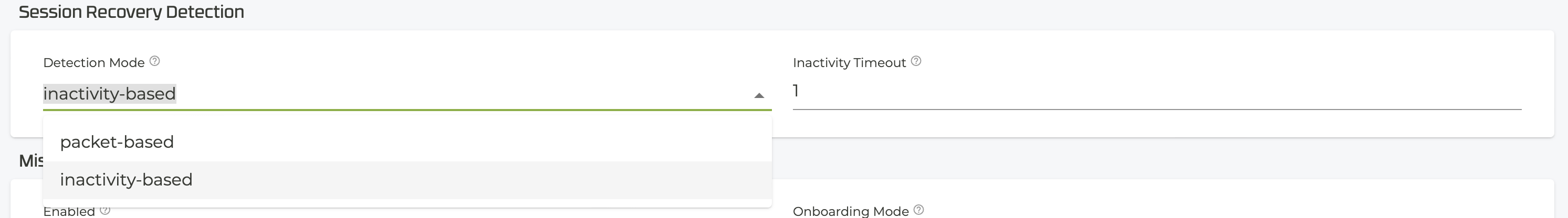Click the Detection Mode label
Image resolution: width=1568 pixels, height=218 pixels.
point(94,62)
